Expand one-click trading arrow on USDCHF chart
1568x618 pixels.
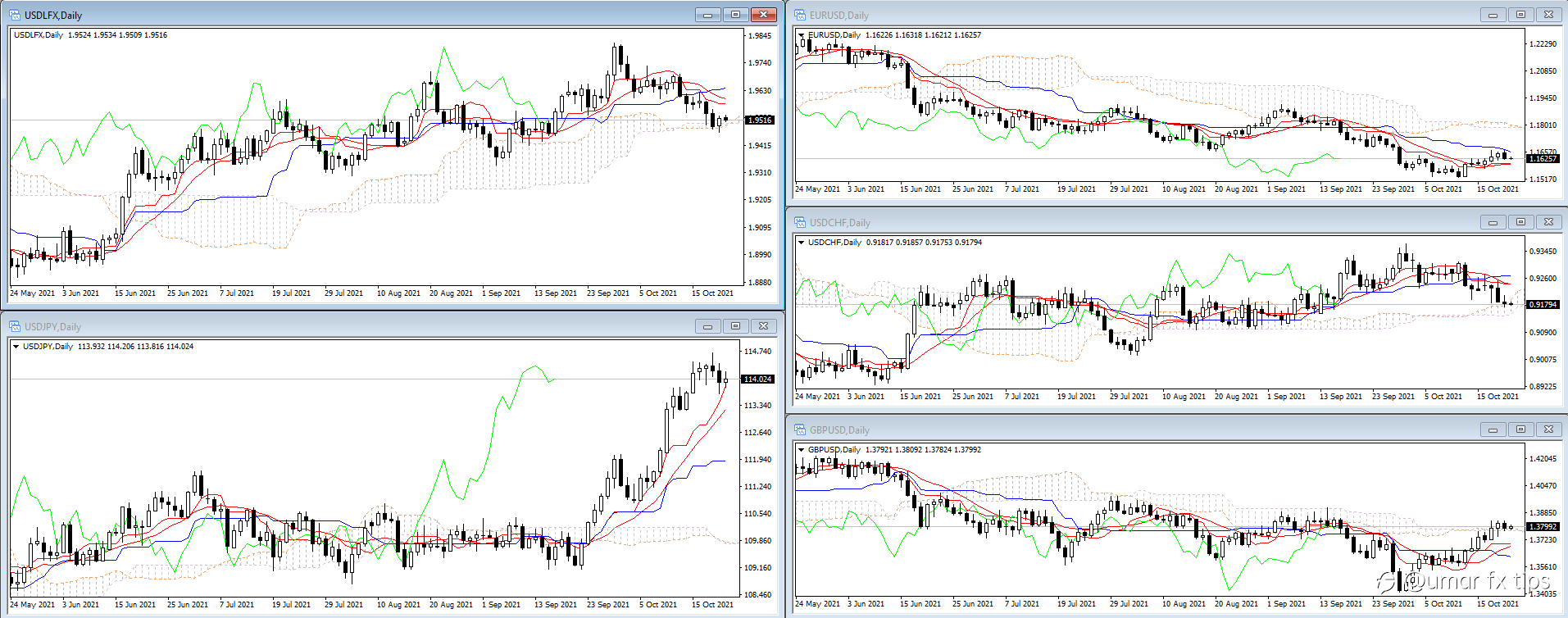click(x=802, y=243)
